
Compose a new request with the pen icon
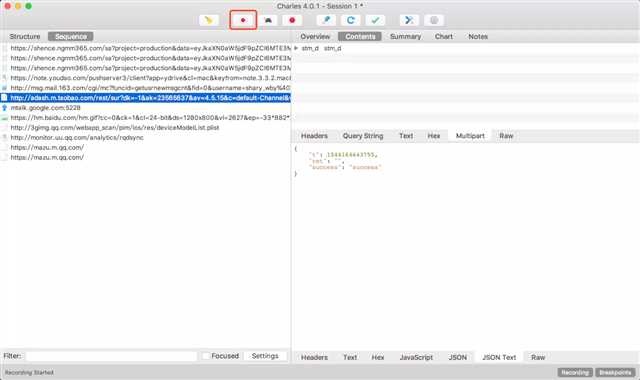click(326, 20)
